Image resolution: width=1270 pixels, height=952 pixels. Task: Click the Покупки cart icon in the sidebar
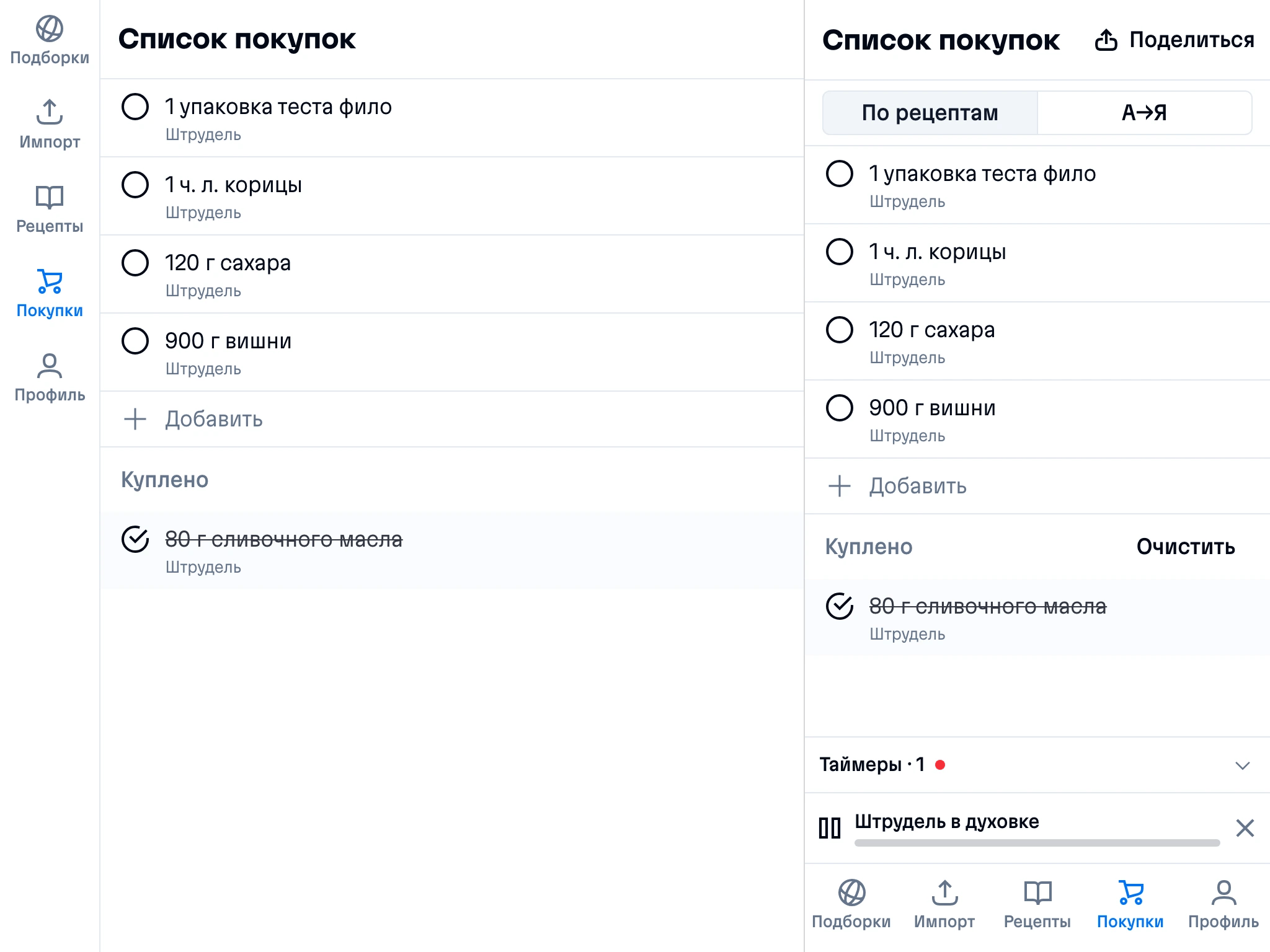[x=50, y=285]
